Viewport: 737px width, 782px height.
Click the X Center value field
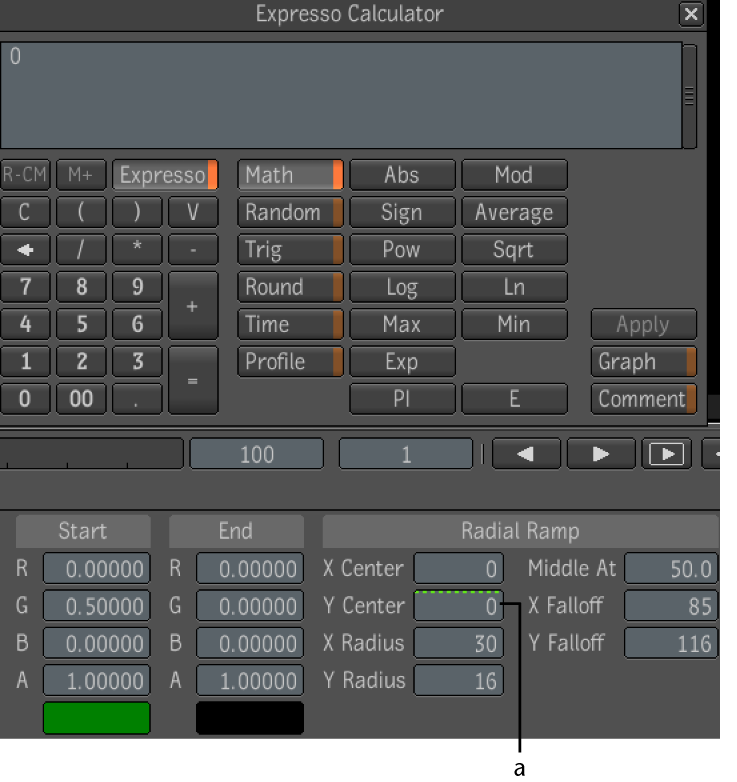(459, 569)
